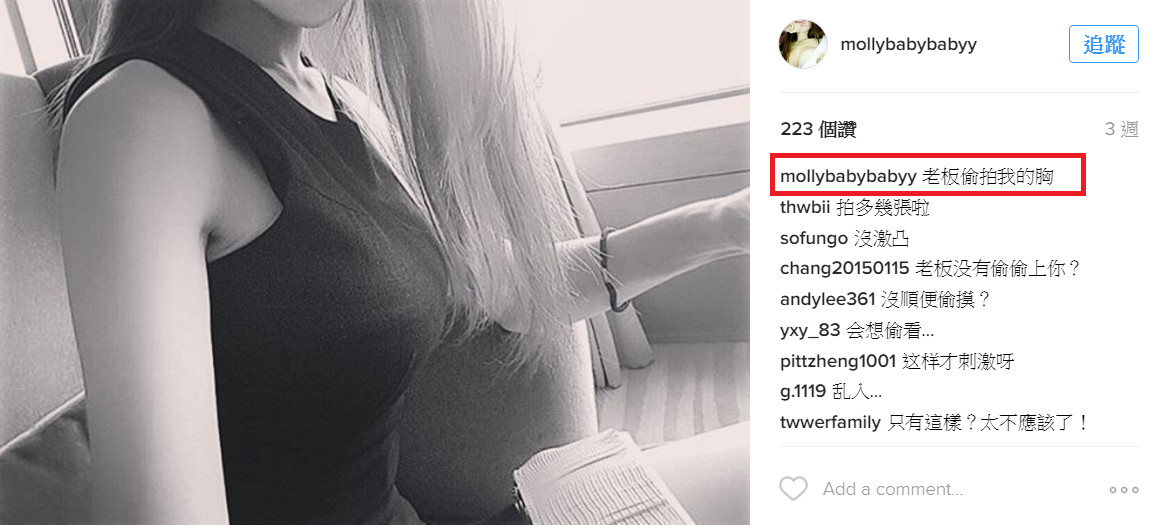1151x525 pixels.
Task: Open sofungo commenter profile
Action: (814, 239)
